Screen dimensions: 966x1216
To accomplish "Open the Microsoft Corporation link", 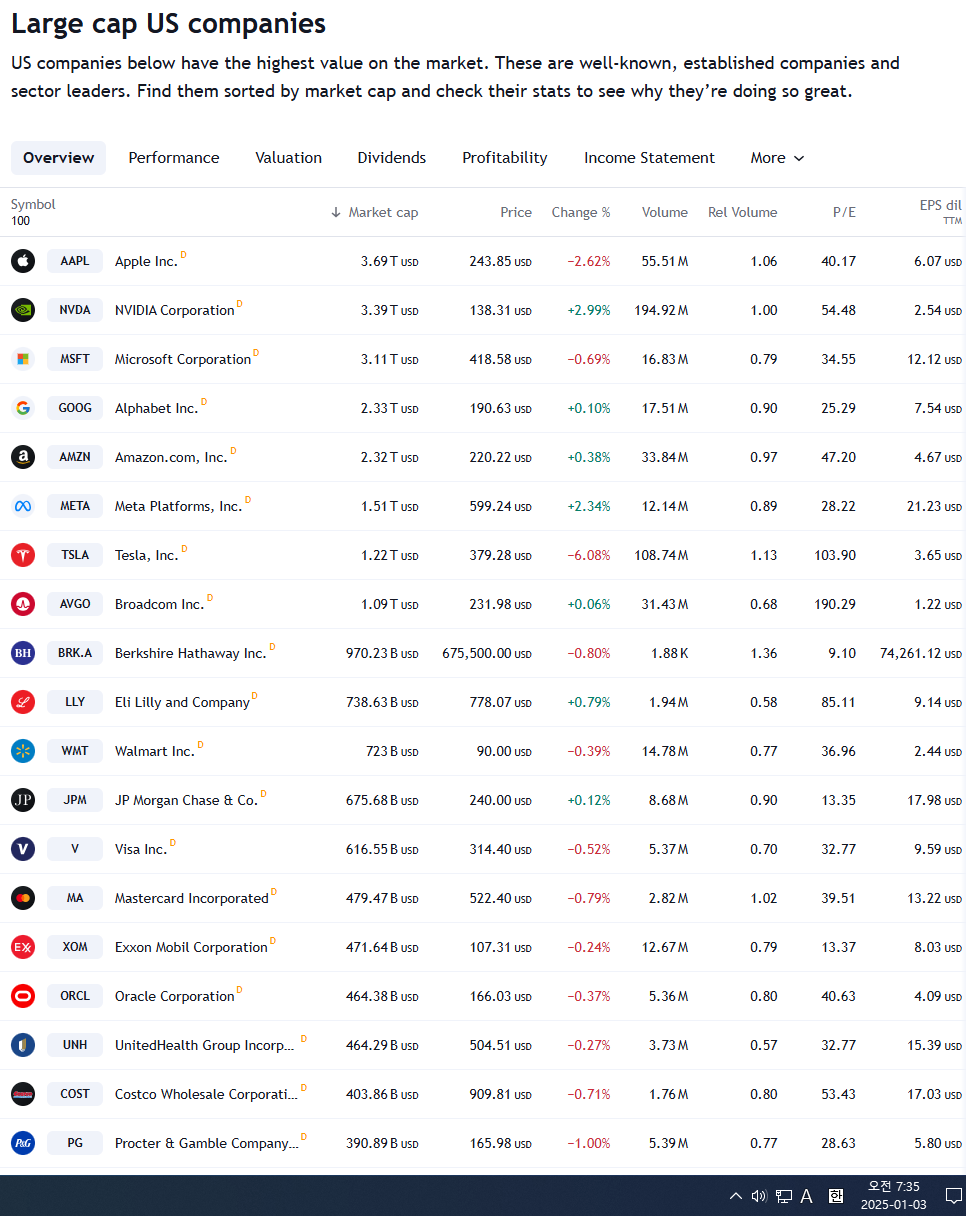I will (x=183, y=360).
